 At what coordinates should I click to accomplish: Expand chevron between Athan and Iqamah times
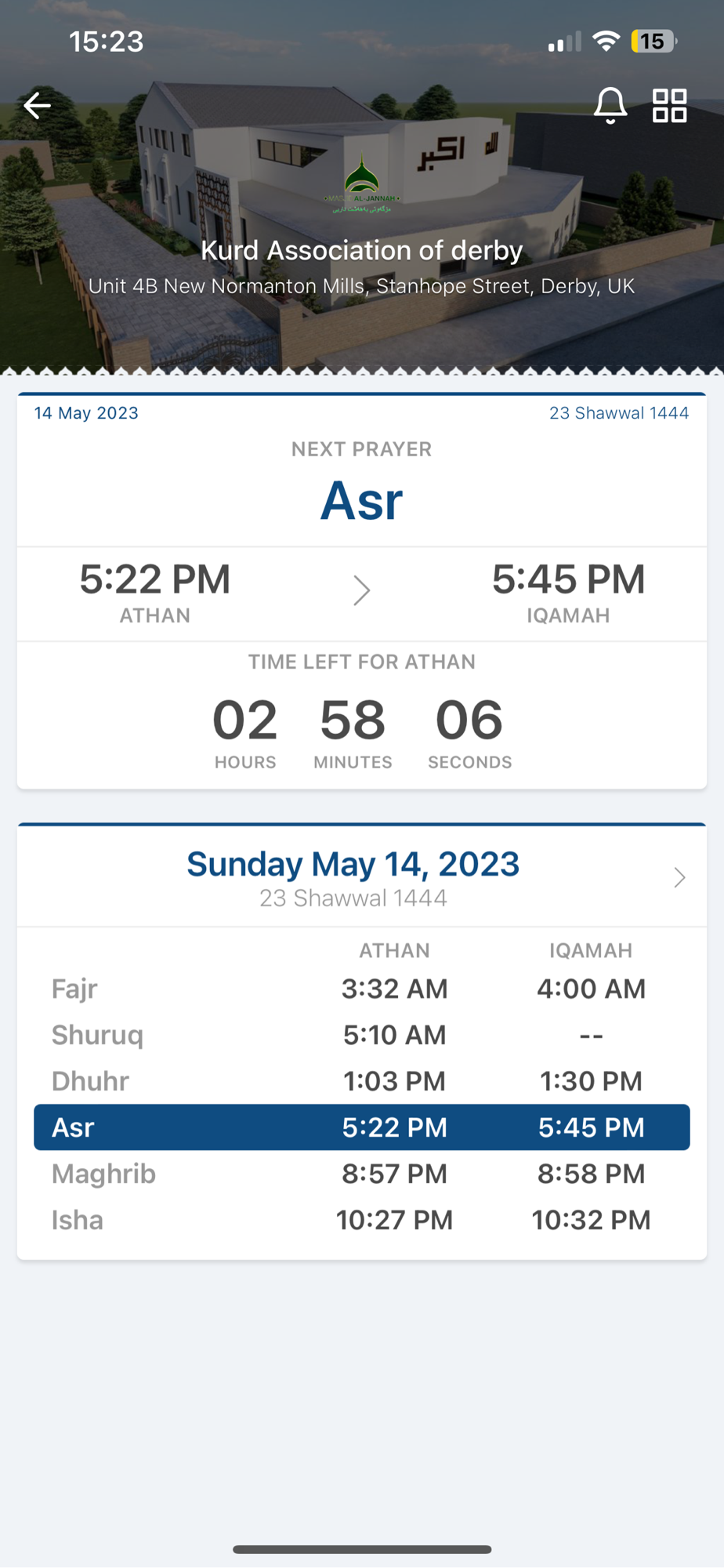point(361,590)
